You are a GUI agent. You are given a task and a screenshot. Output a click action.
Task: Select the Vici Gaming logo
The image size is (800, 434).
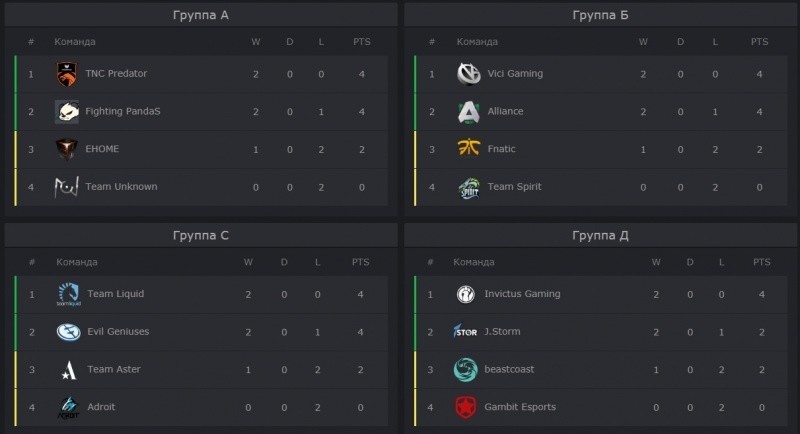[x=468, y=74]
